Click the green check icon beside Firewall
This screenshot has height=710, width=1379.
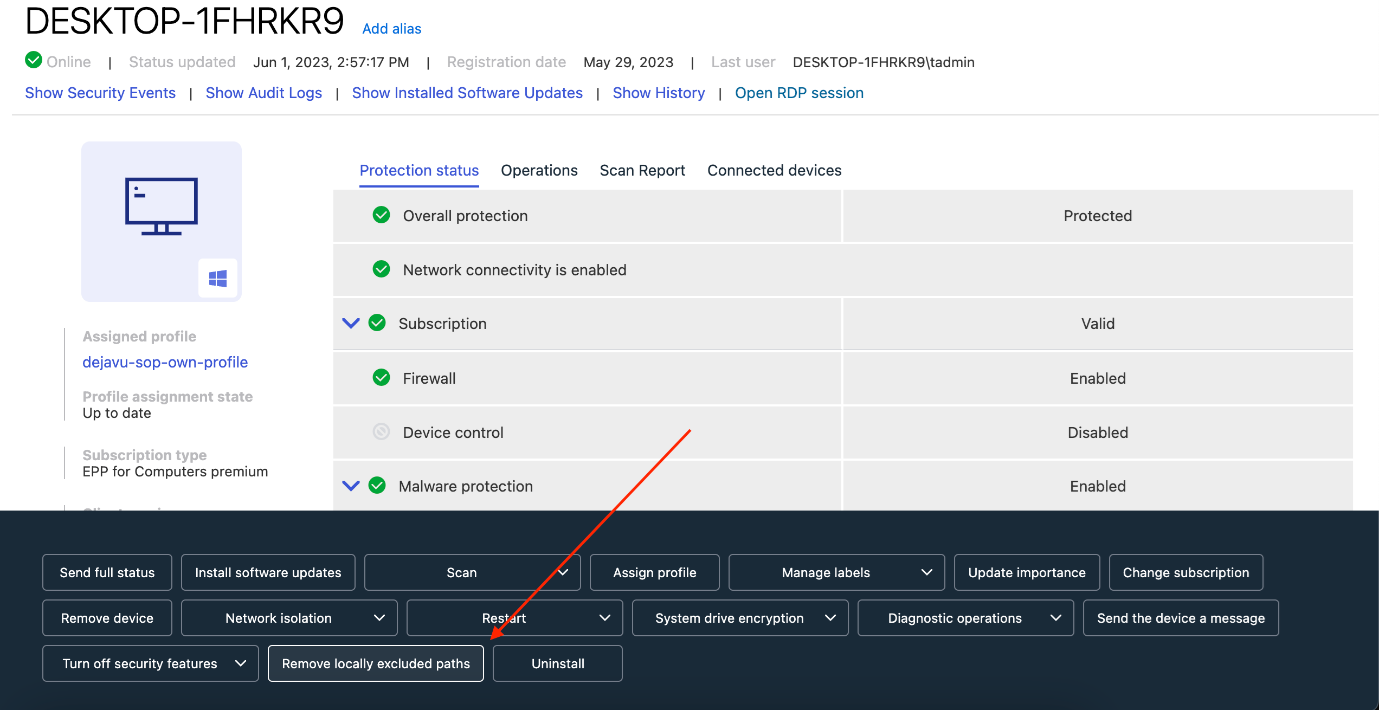(x=381, y=378)
